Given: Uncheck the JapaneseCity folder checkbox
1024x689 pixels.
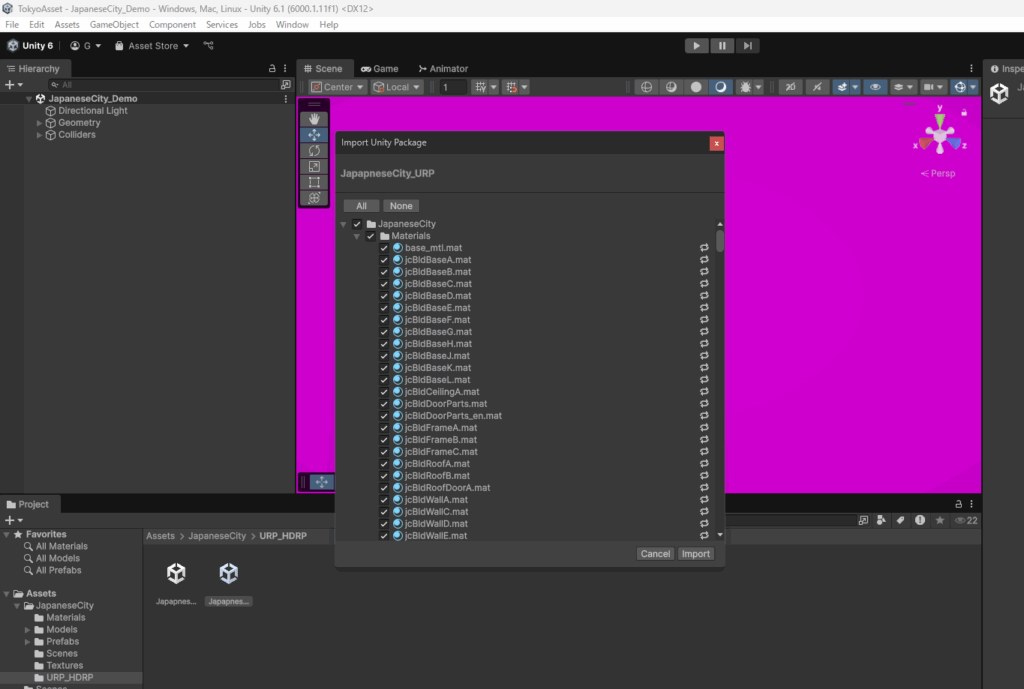Looking at the screenshot, I should 357,224.
